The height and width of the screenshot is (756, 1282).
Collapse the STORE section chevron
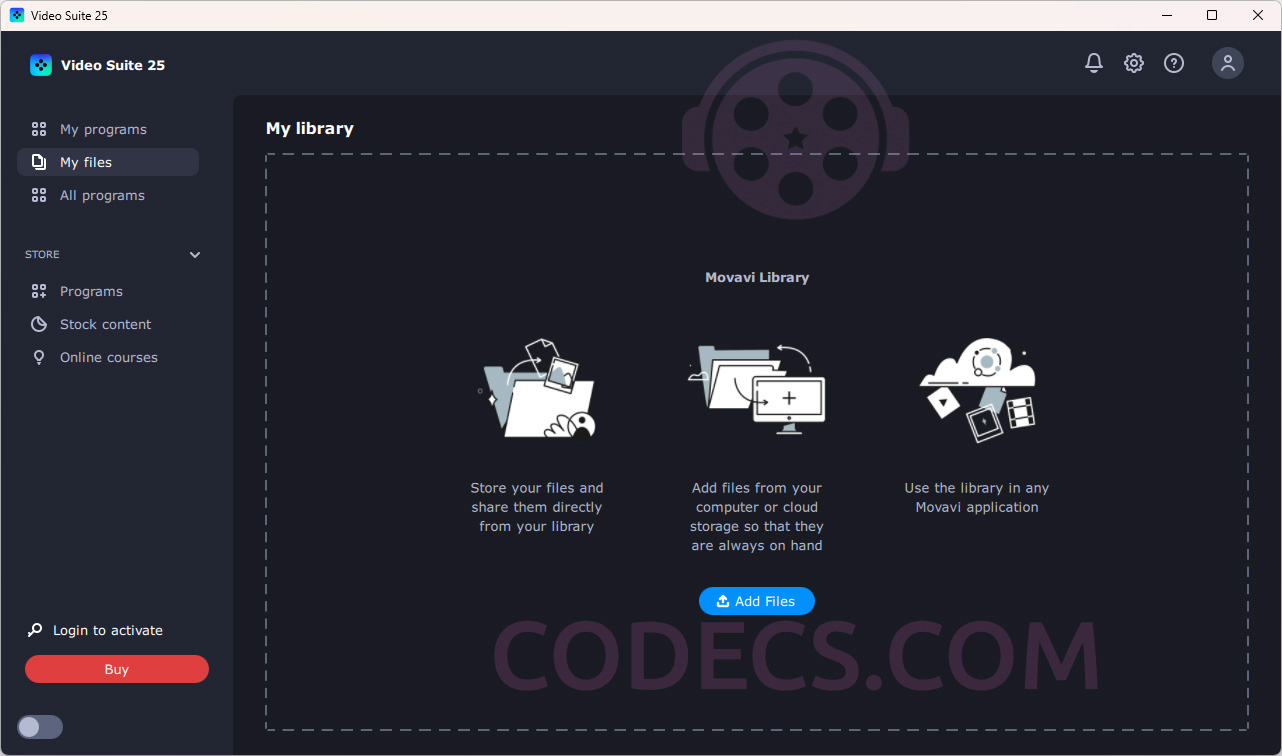pos(195,255)
